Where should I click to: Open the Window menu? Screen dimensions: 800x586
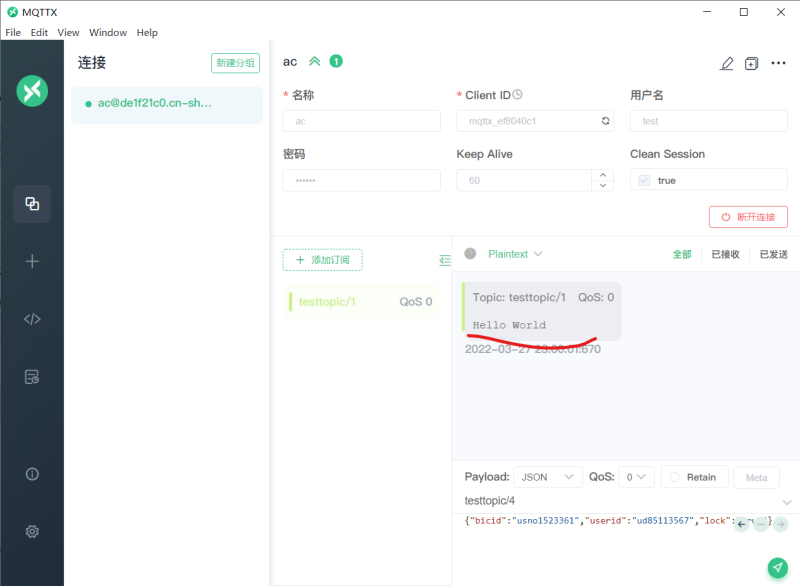point(108,33)
